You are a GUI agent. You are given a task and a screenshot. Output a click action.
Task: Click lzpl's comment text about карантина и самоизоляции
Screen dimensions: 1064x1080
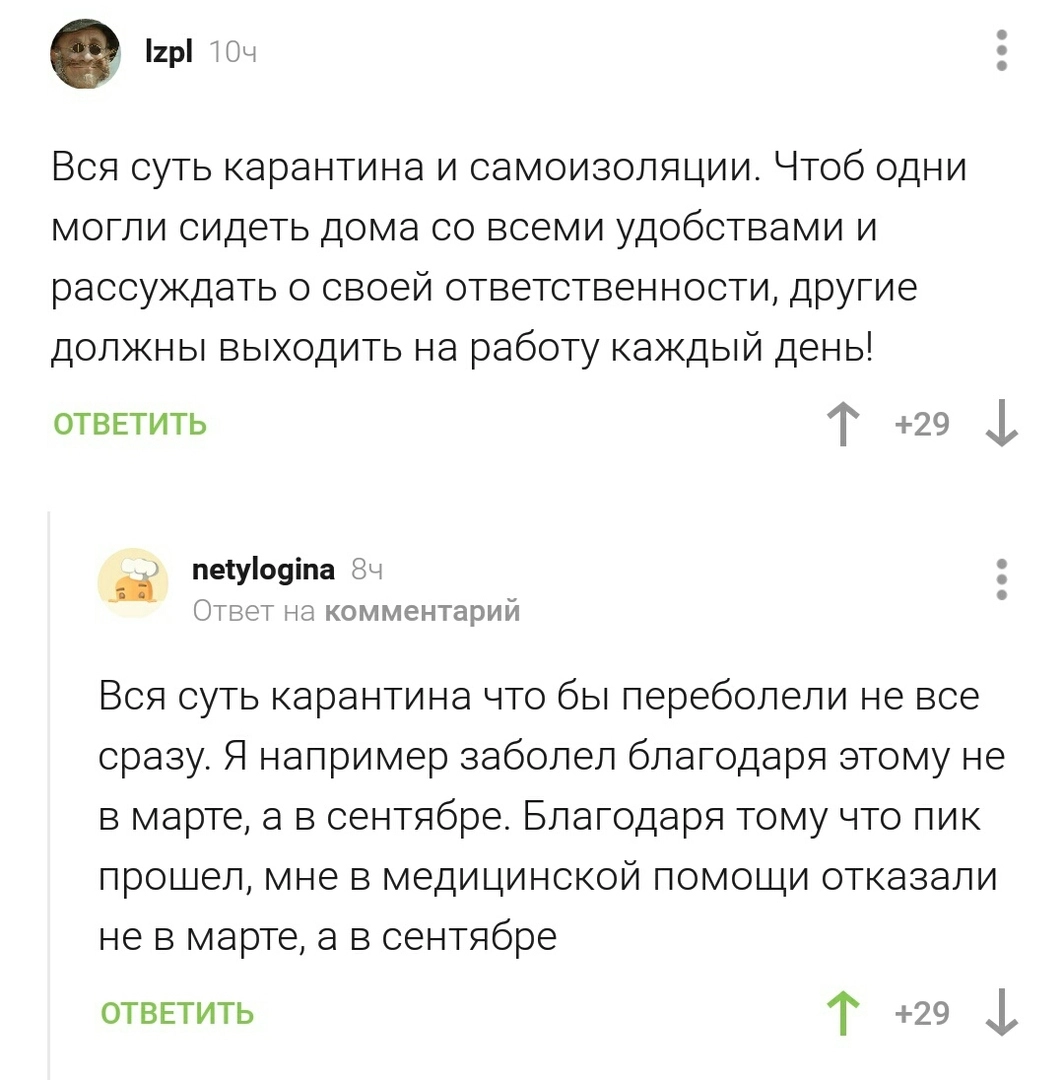pyautogui.click(x=510, y=258)
